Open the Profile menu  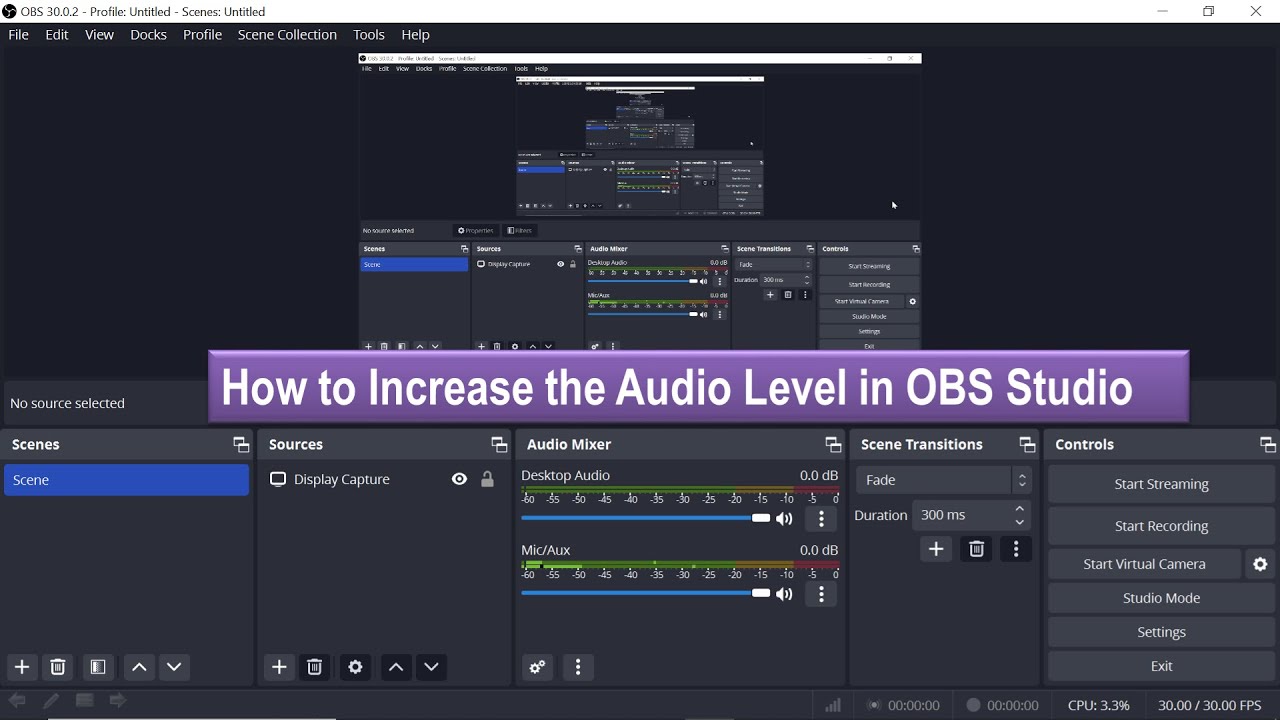202,35
